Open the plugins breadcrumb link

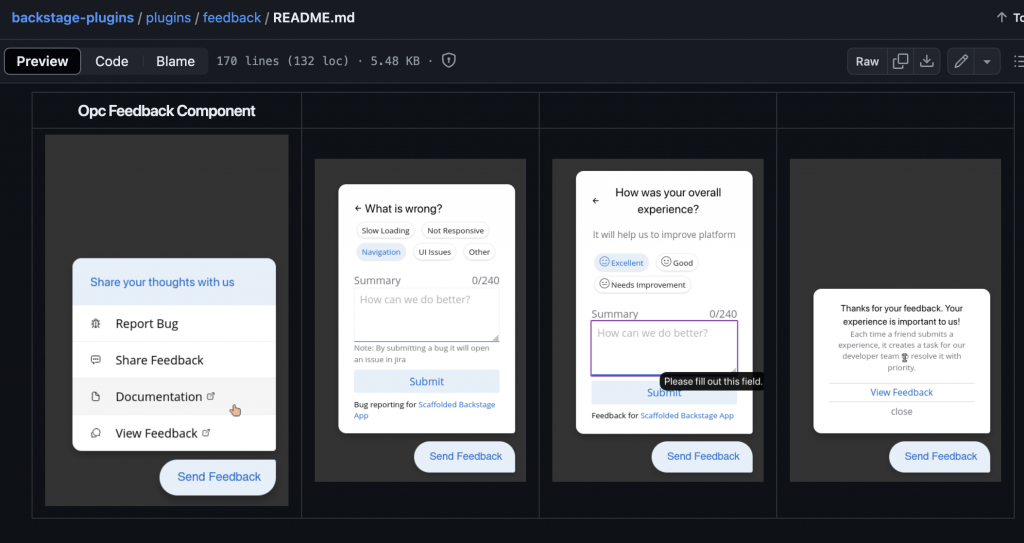point(168,18)
